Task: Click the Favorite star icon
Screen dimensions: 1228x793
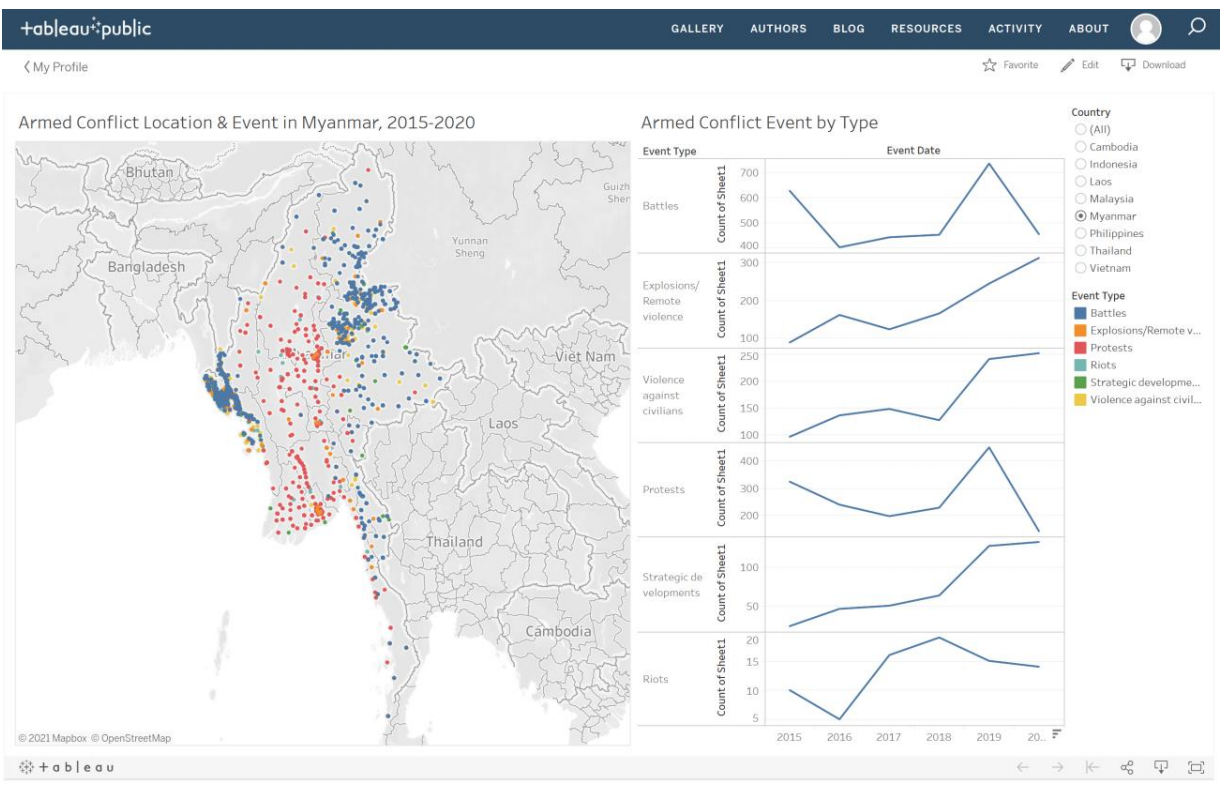Action: coord(989,65)
